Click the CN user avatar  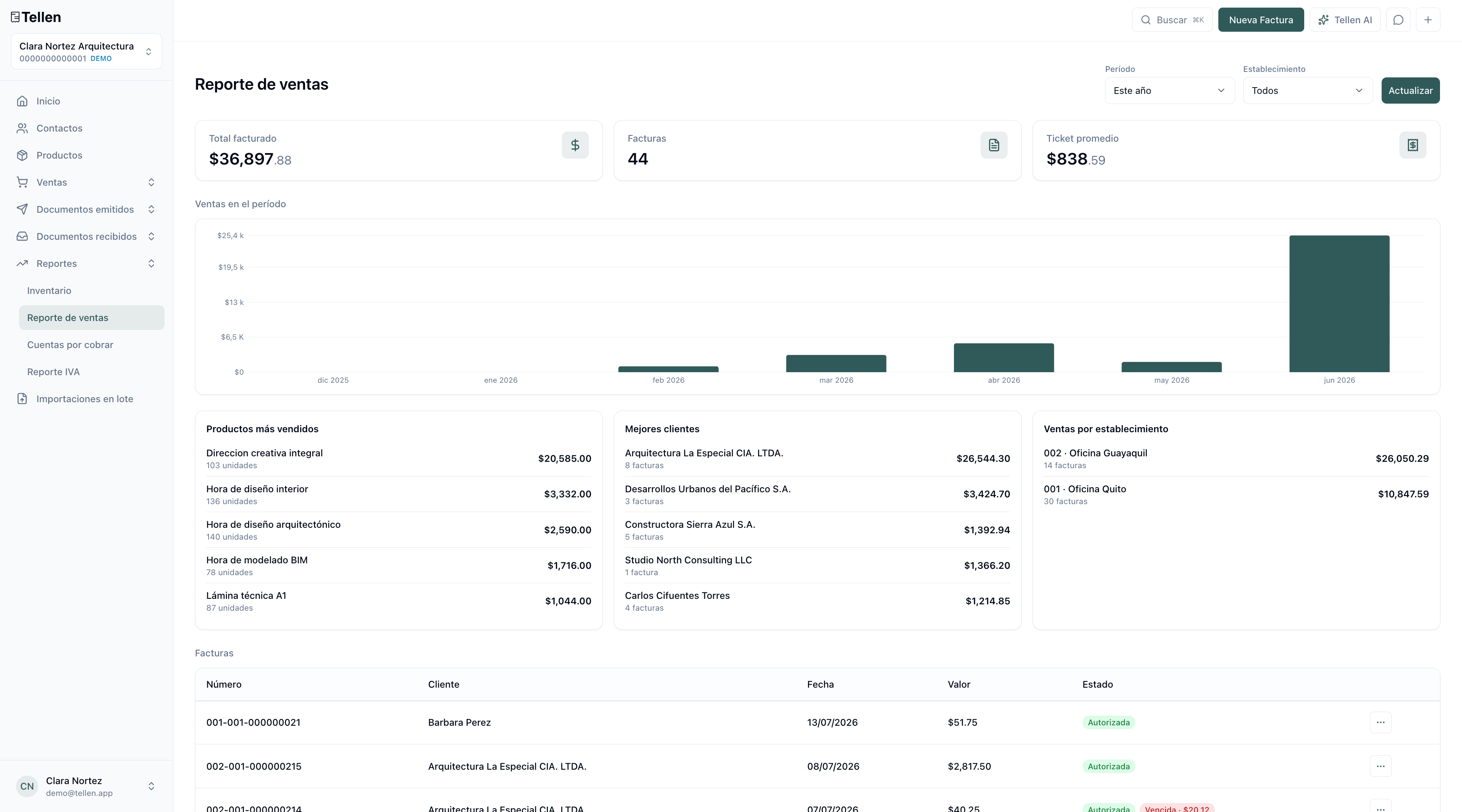[x=27, y=787]
